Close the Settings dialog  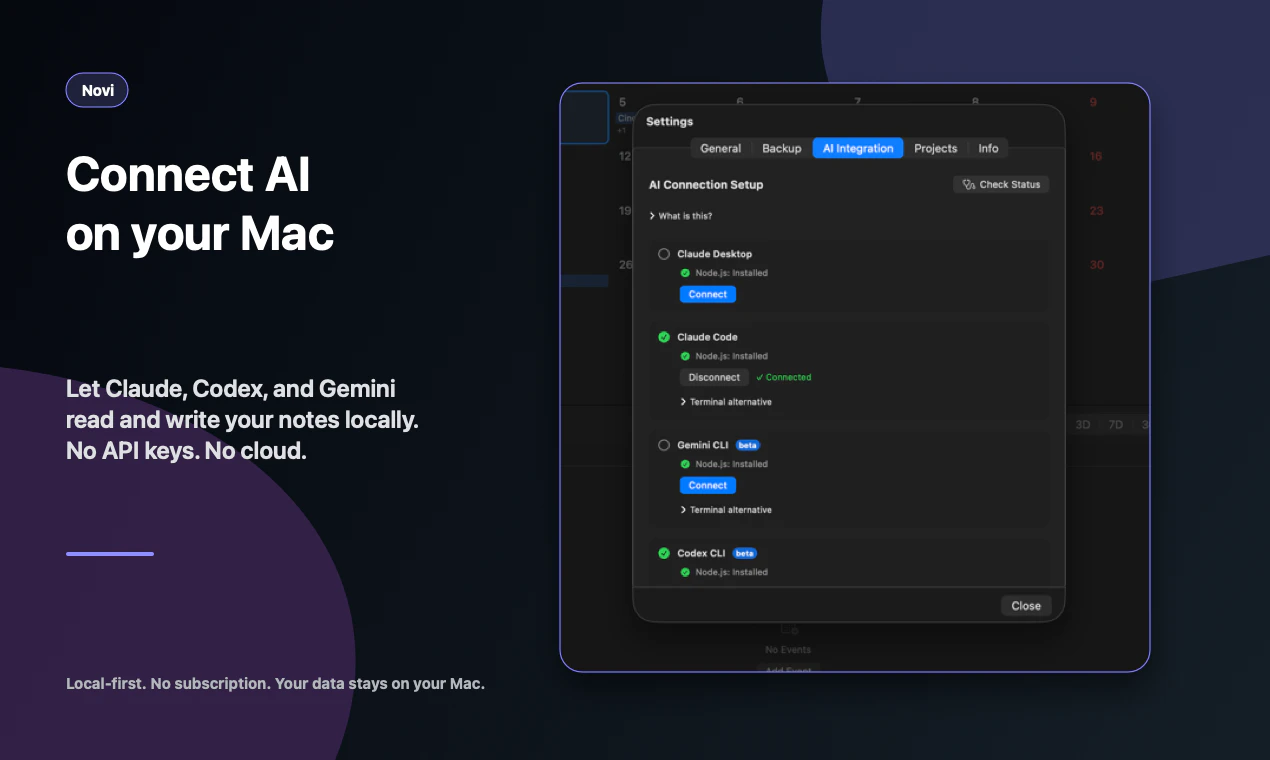1026,606
